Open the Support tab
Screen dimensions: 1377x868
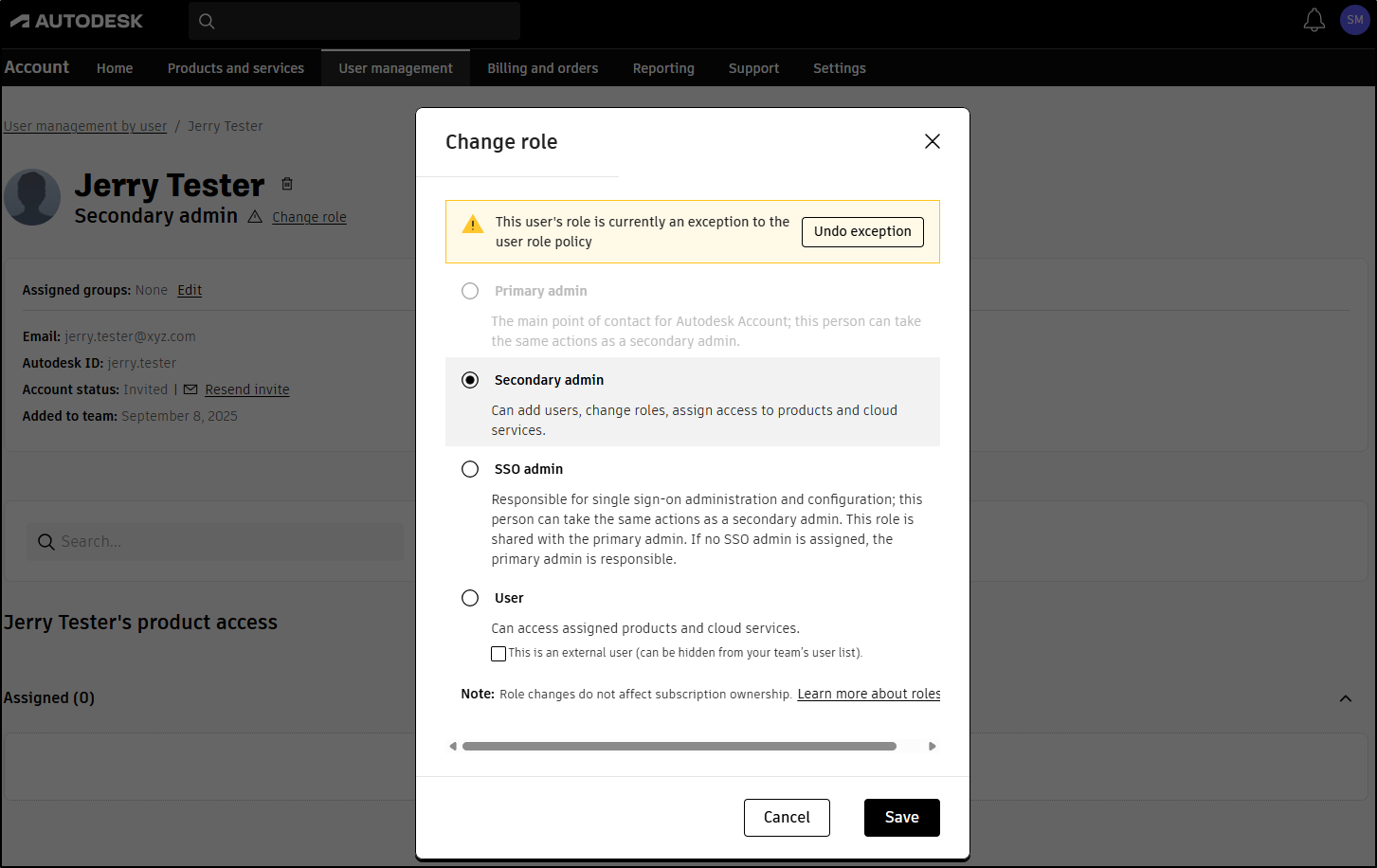(754, 68)
